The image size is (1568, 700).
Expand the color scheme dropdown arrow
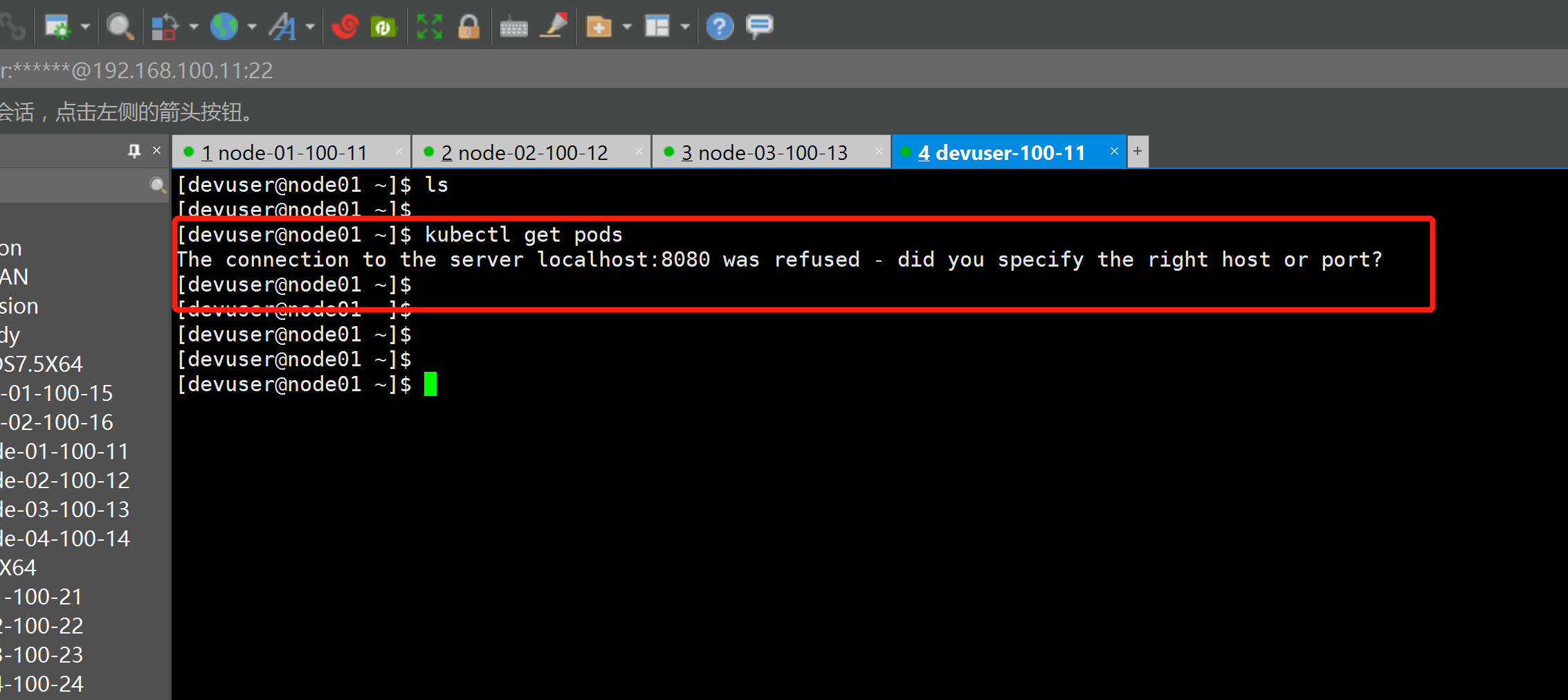coord(194,27)
